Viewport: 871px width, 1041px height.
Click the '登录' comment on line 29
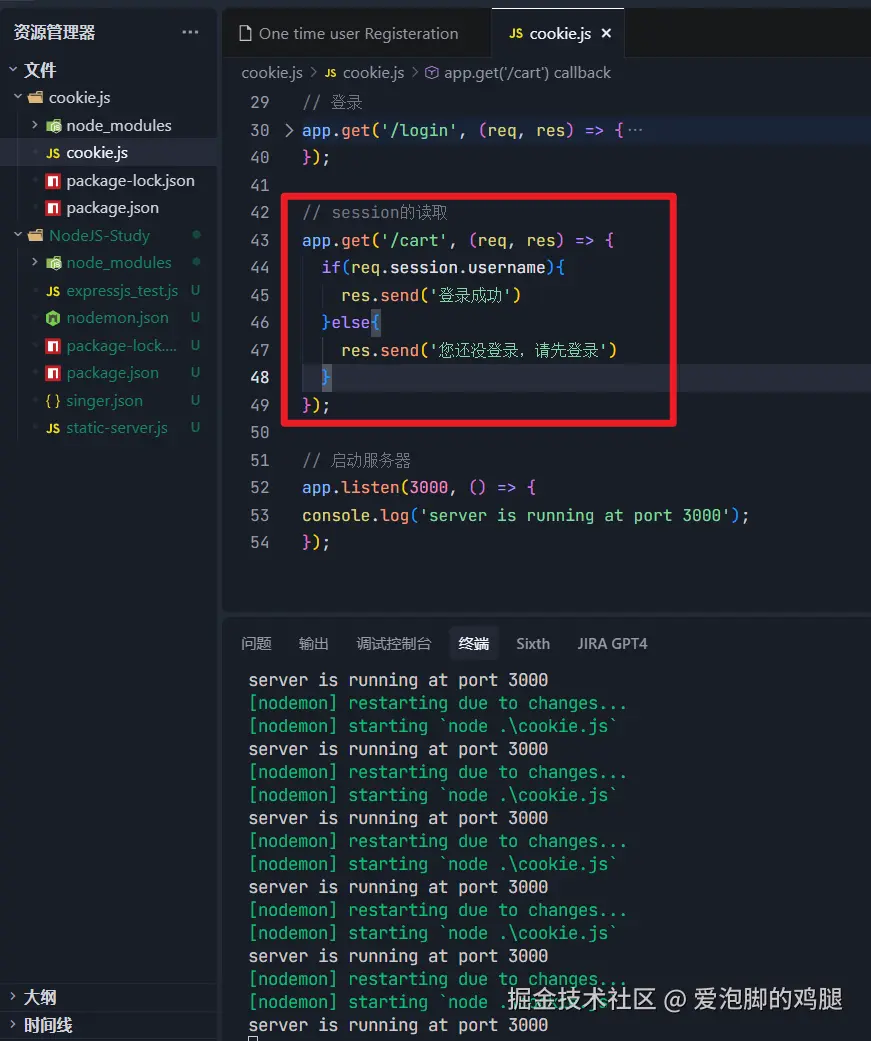347,102
